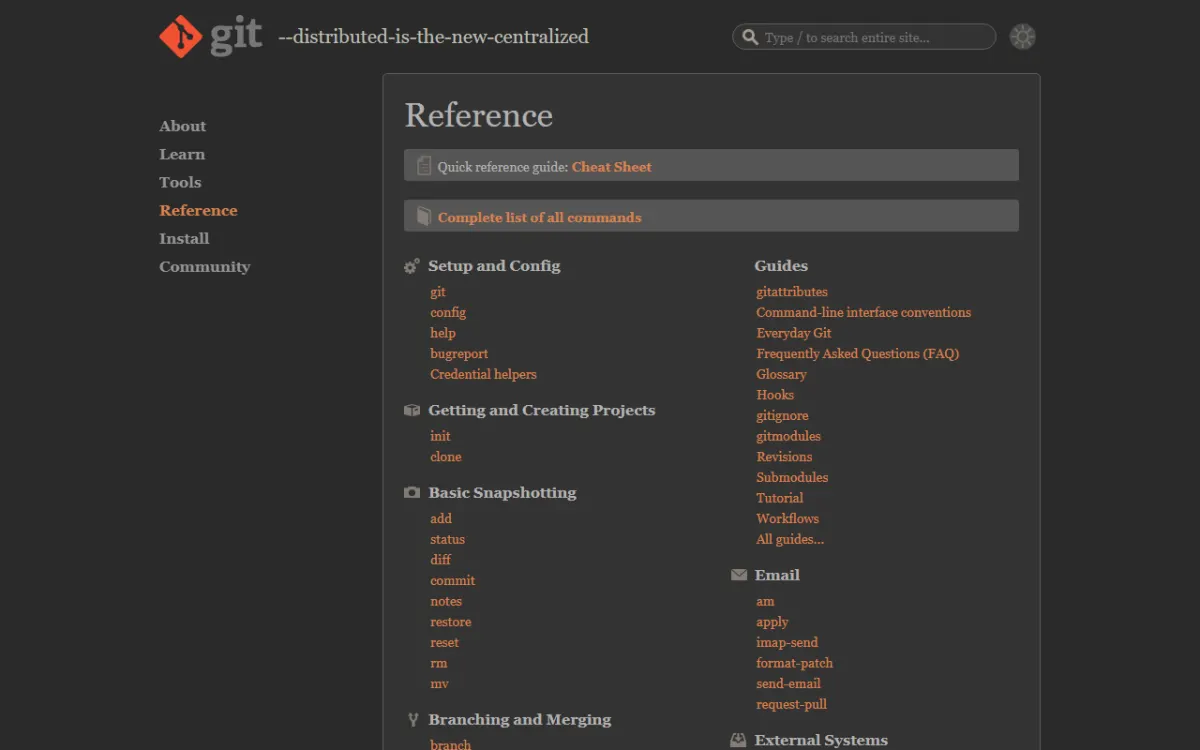1200x750 pixels.
Task: Open the gitattributes guide link
Action: pyautogui.click(x=792, y=292)
